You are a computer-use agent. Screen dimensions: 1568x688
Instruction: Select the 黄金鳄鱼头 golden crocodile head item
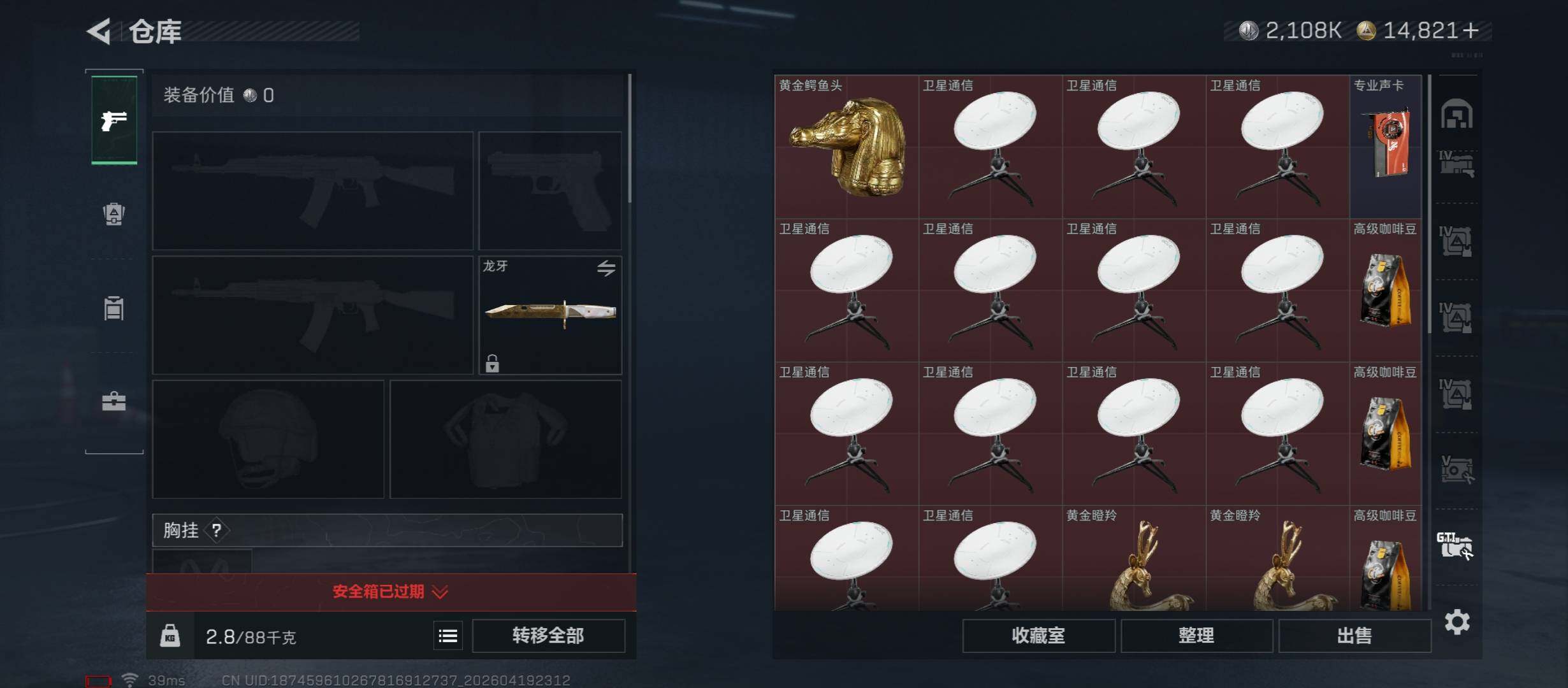click(846, 147)
